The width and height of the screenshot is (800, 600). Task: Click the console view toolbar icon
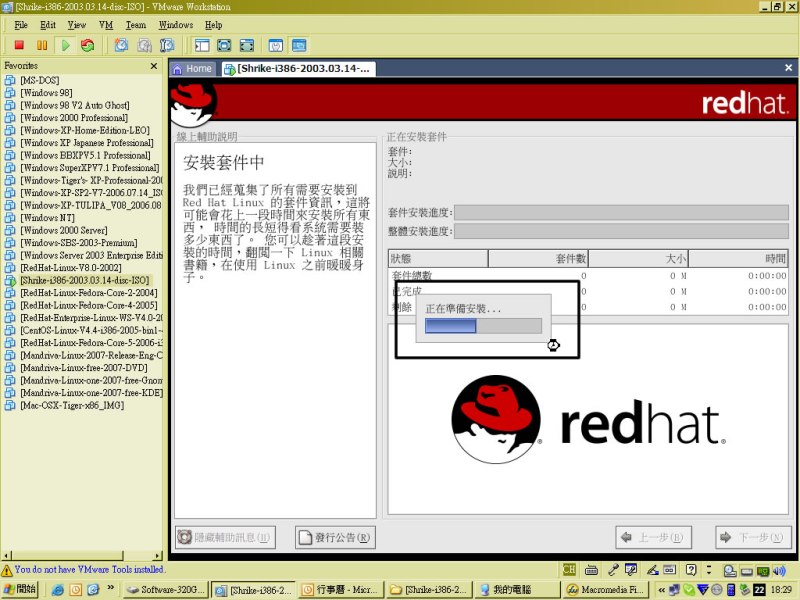pyautogui.click(x=299, y=45)
